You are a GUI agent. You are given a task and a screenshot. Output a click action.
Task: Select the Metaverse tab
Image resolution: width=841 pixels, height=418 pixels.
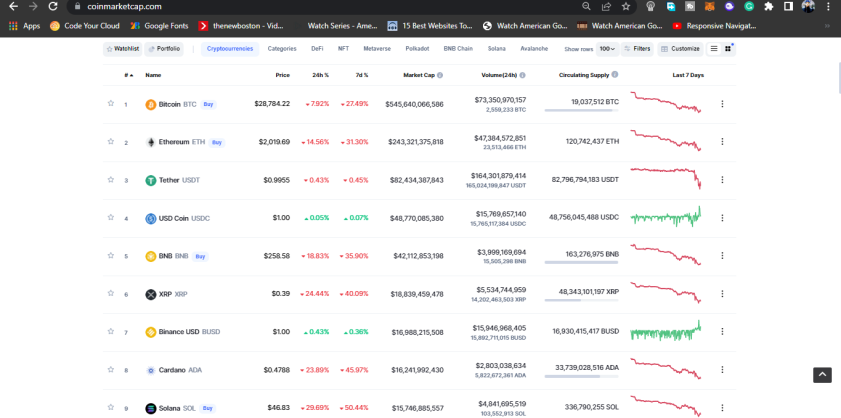coord(377,49)
